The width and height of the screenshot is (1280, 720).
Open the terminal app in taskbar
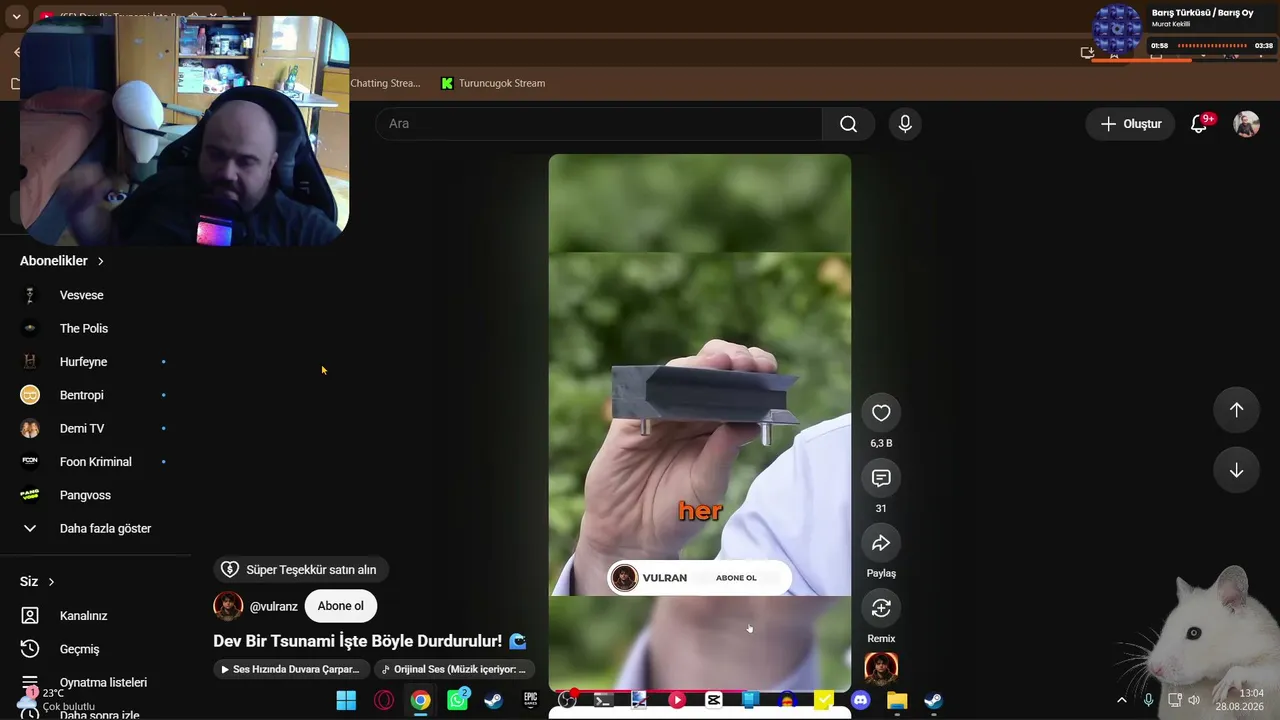pyautogui.click(x=603, y=701)
